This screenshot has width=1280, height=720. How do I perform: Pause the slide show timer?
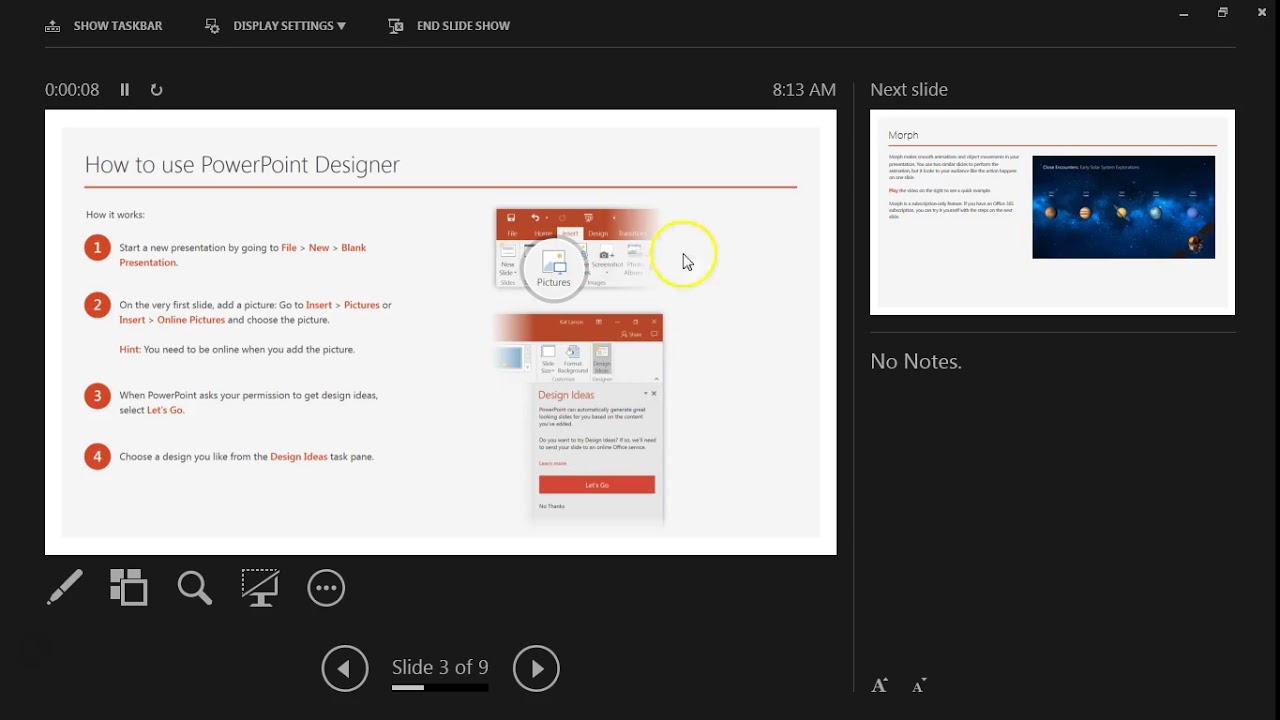pos(125,89)
